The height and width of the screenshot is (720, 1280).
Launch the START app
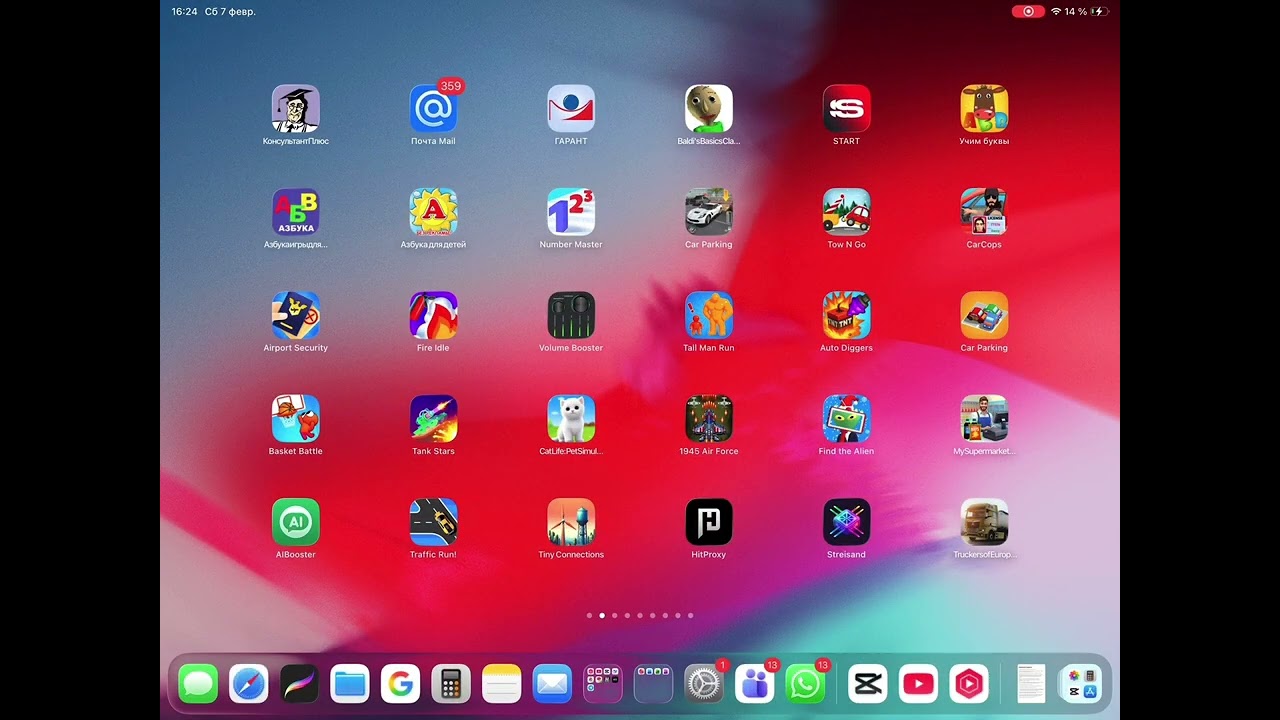[847, 108]
